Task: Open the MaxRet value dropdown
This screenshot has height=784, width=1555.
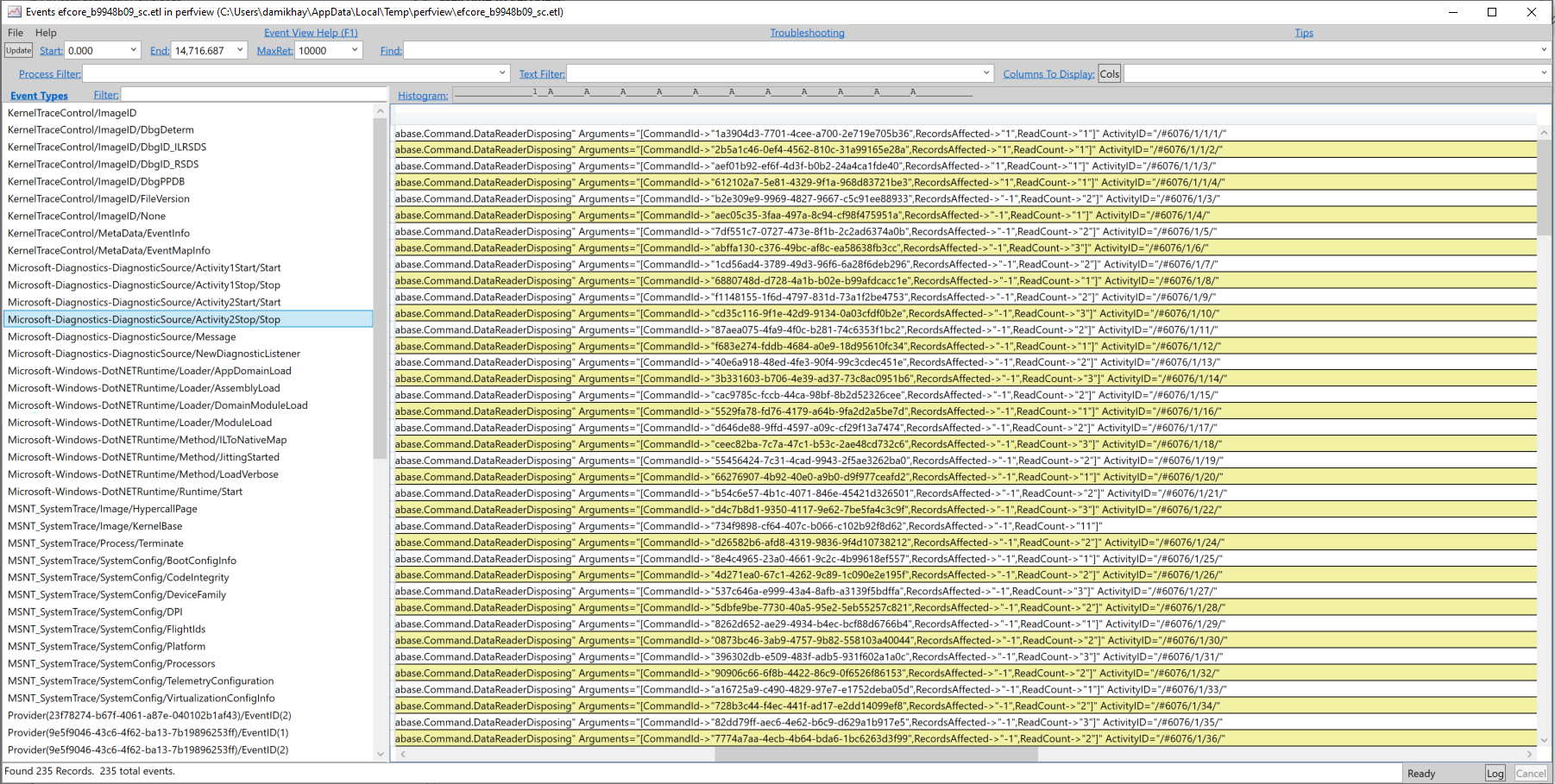Action: (x=353, y=50)
